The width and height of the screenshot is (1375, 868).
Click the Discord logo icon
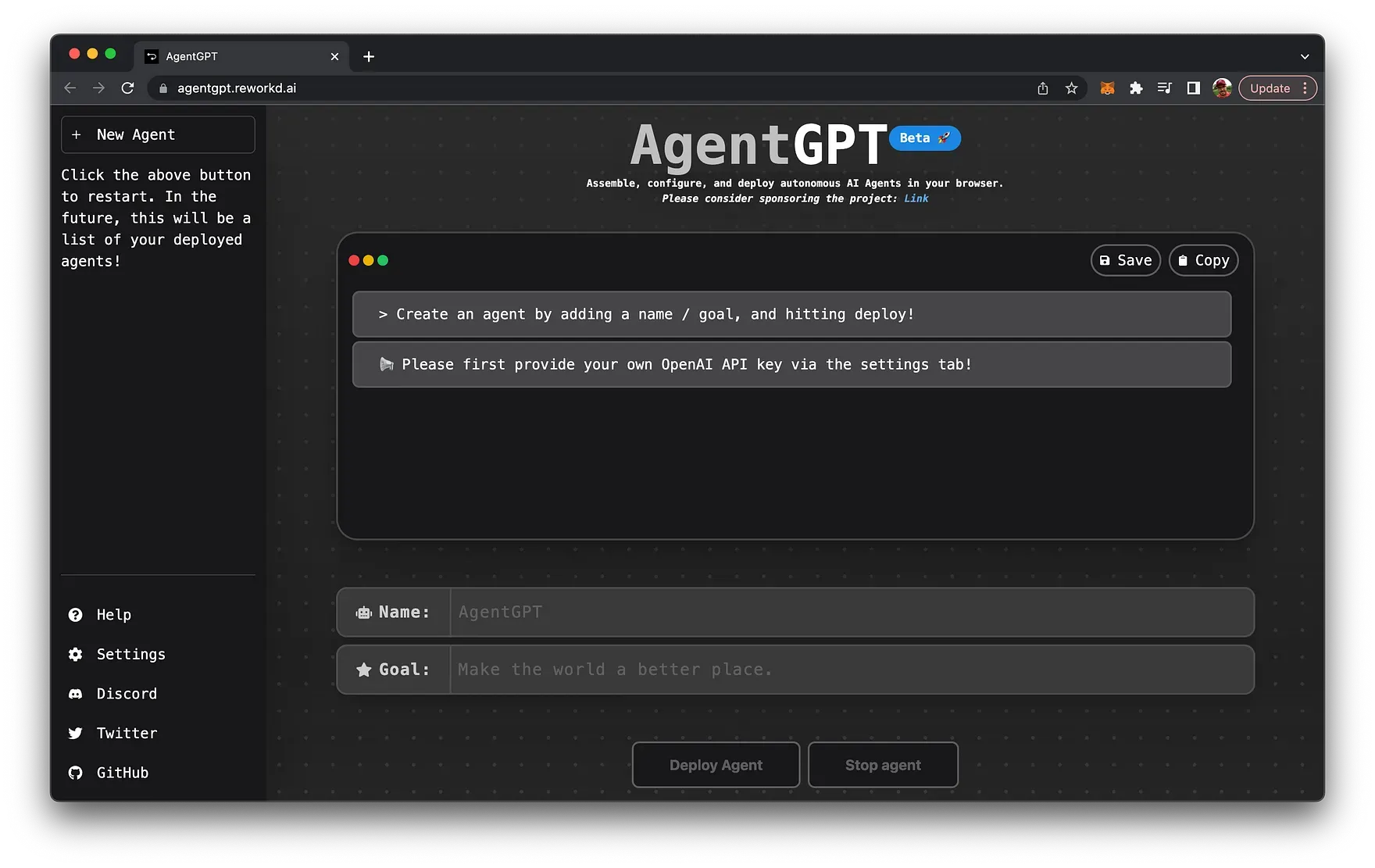point(75,694)
